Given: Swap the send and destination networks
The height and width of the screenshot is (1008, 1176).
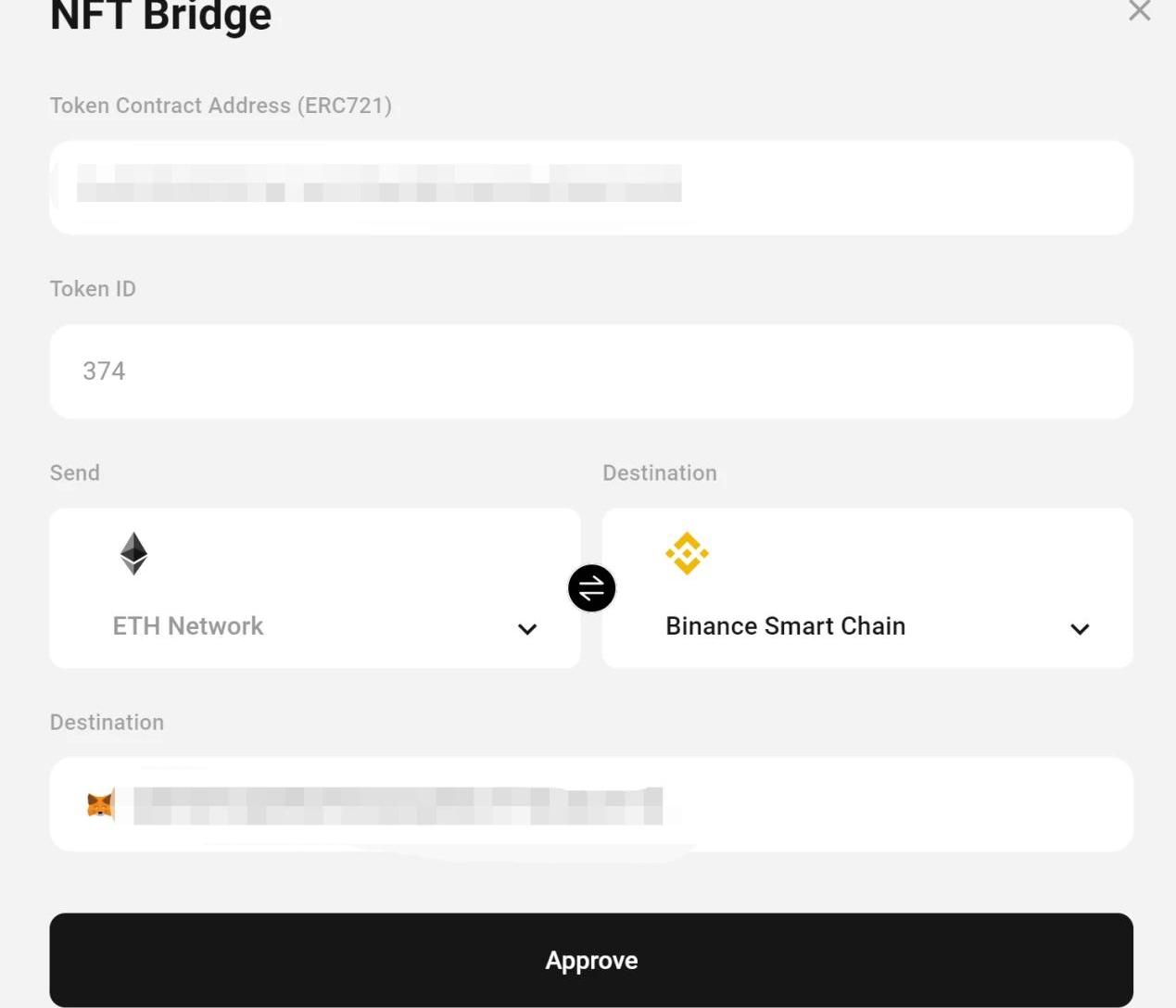Looking at the screenshot, I should tap(591, 588).
